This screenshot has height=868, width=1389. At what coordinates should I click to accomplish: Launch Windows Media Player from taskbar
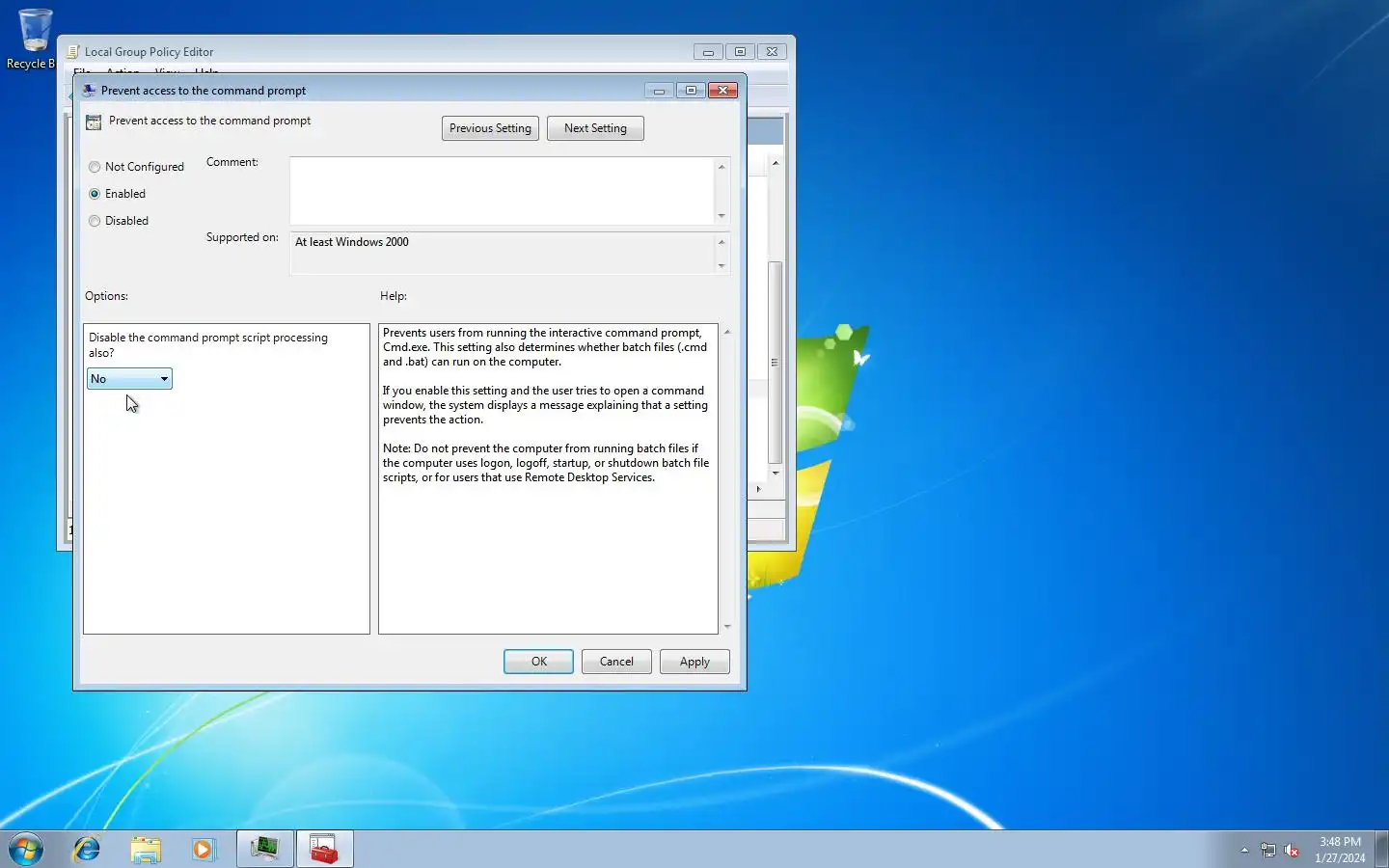click(203, 849)
